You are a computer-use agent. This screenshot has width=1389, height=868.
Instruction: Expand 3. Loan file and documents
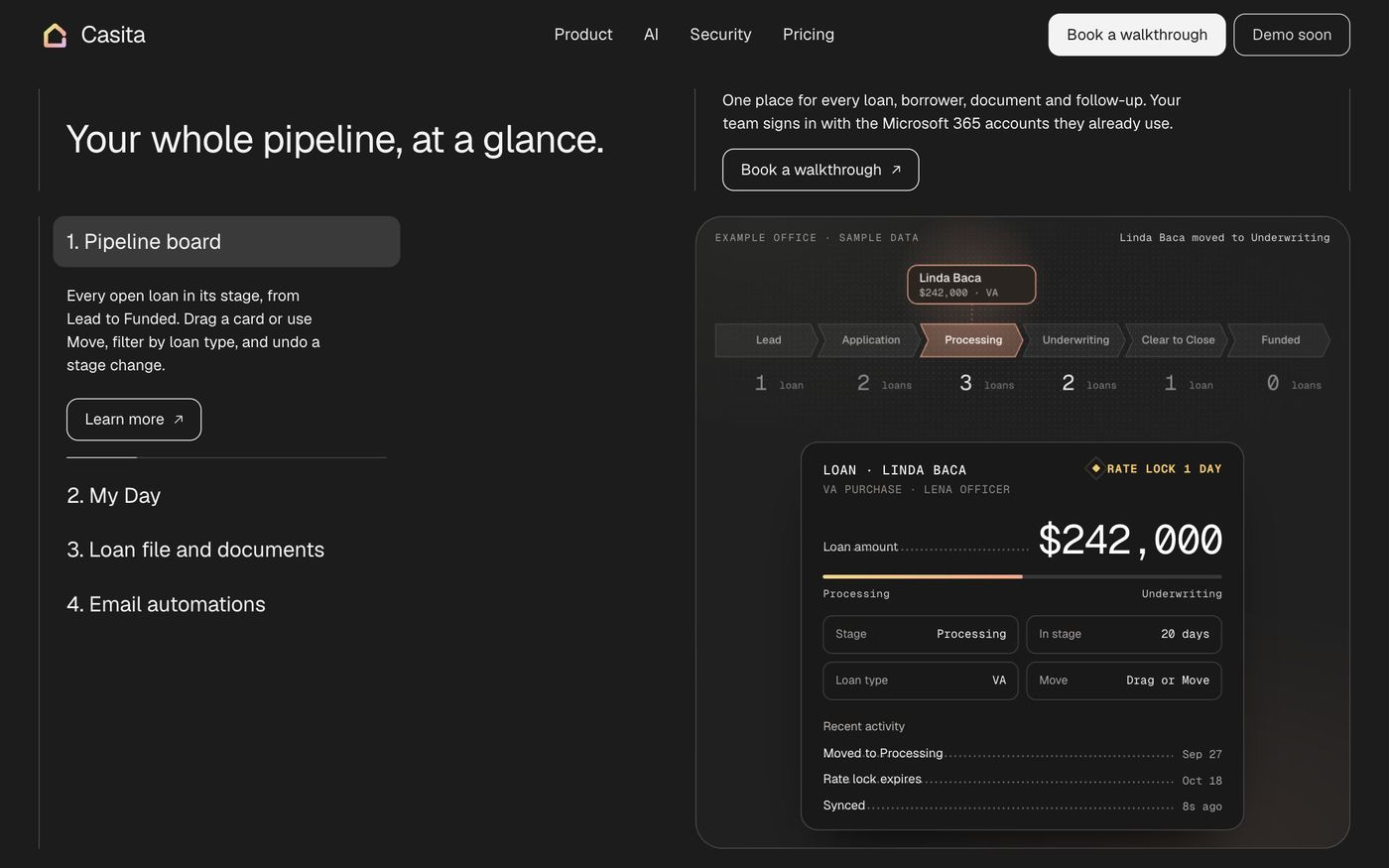(195, 550)
